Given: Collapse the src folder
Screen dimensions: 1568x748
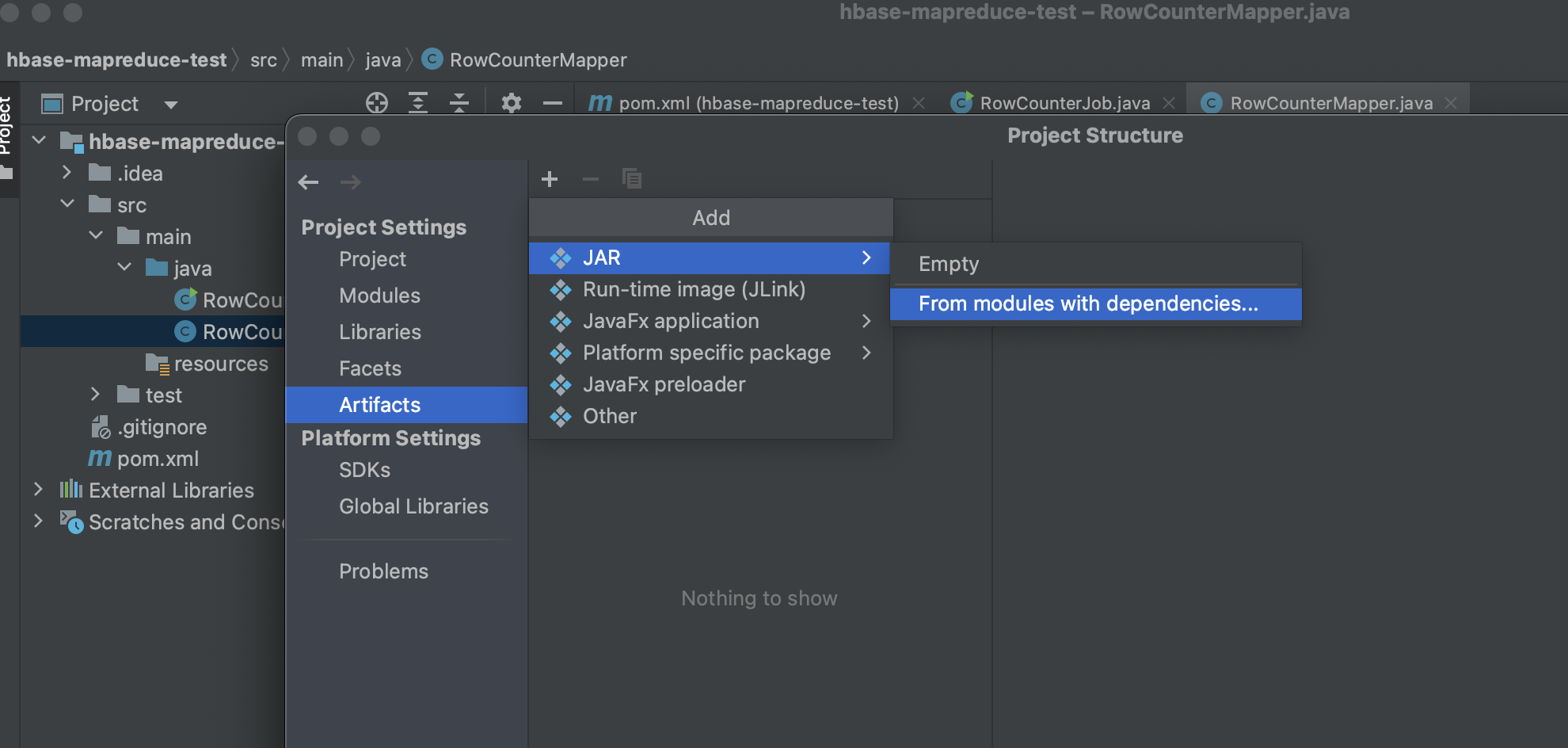Looking at the screenshot, I should coord(67,204).
